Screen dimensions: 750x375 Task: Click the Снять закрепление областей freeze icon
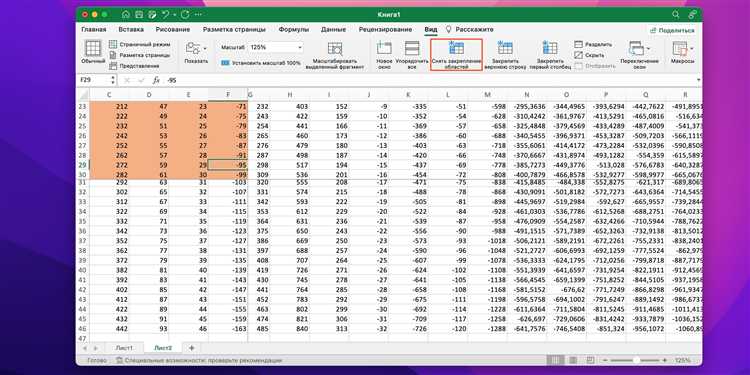click(x=456, y=47)
